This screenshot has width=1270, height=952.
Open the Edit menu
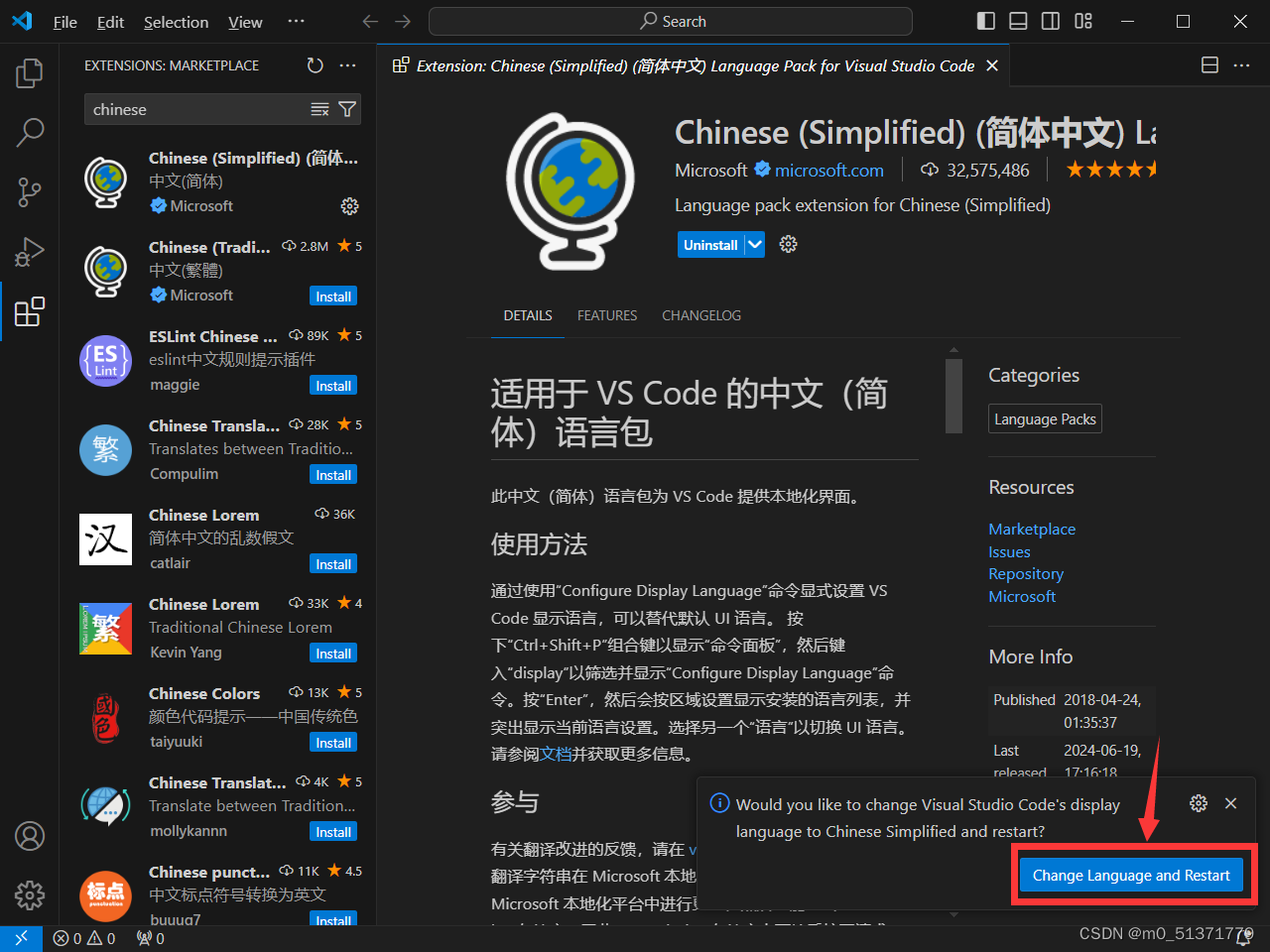(x=110, y=22)
